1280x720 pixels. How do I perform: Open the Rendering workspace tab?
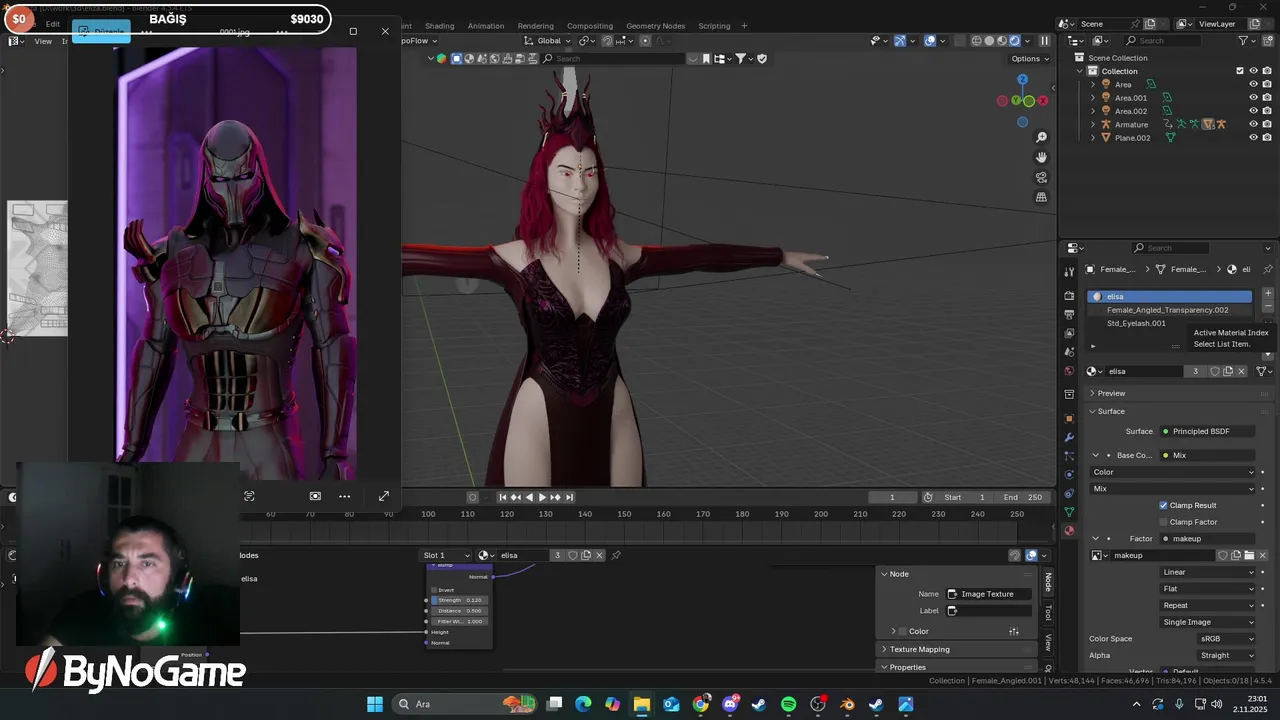click(535, 26)
